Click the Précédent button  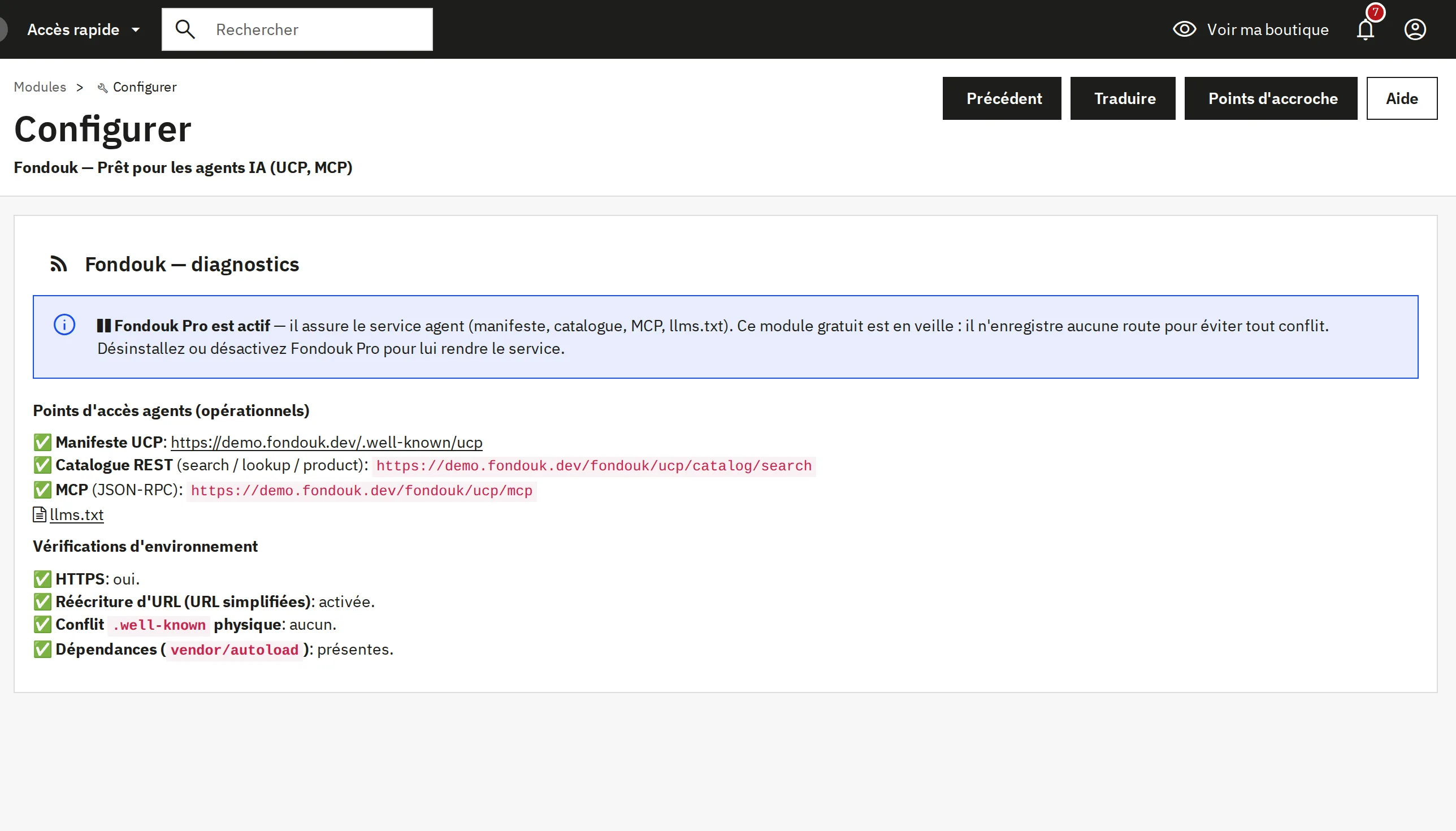tap(1002, 98)
